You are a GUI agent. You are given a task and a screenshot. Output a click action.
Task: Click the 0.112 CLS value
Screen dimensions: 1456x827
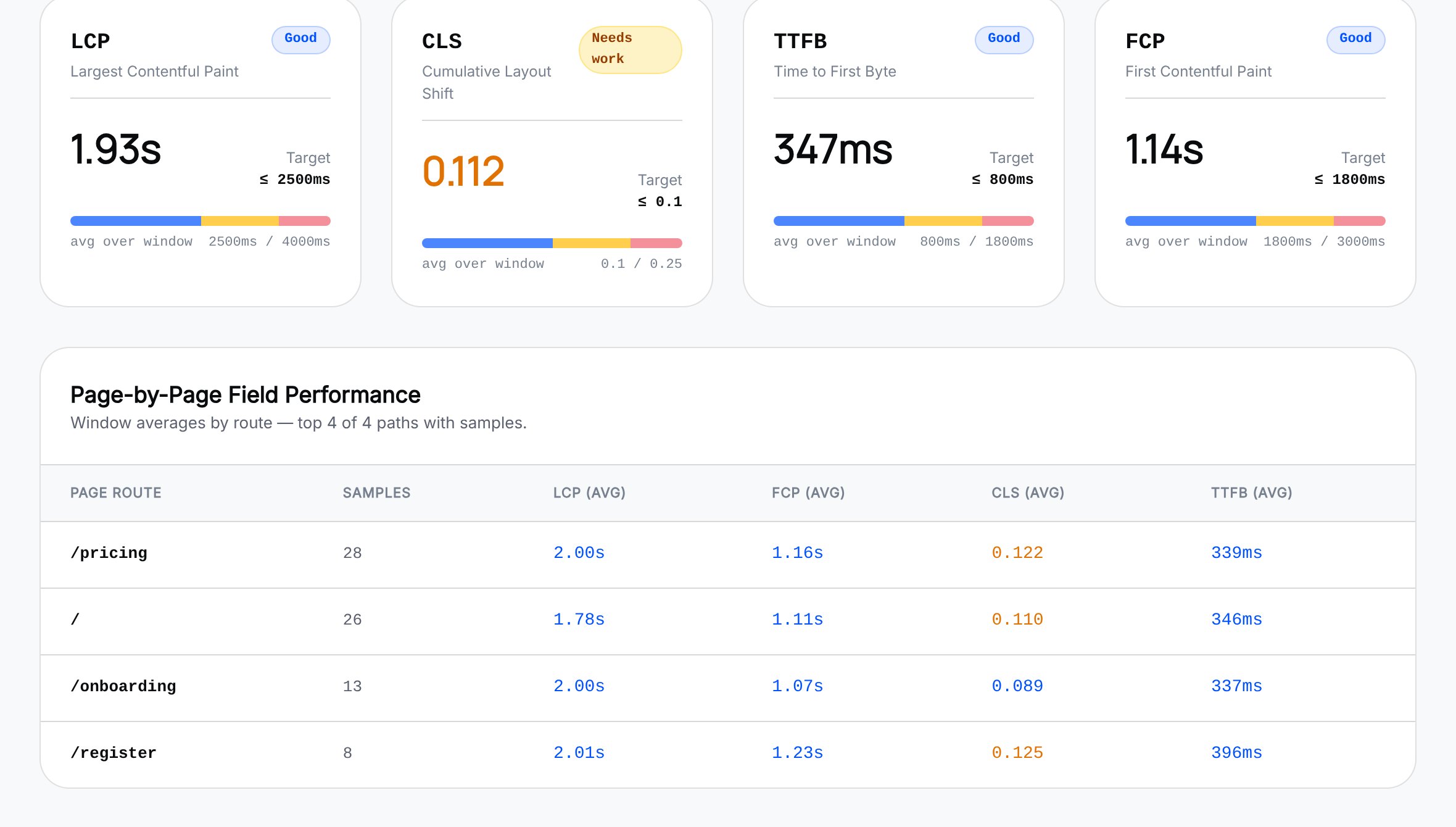coord(463,172)
